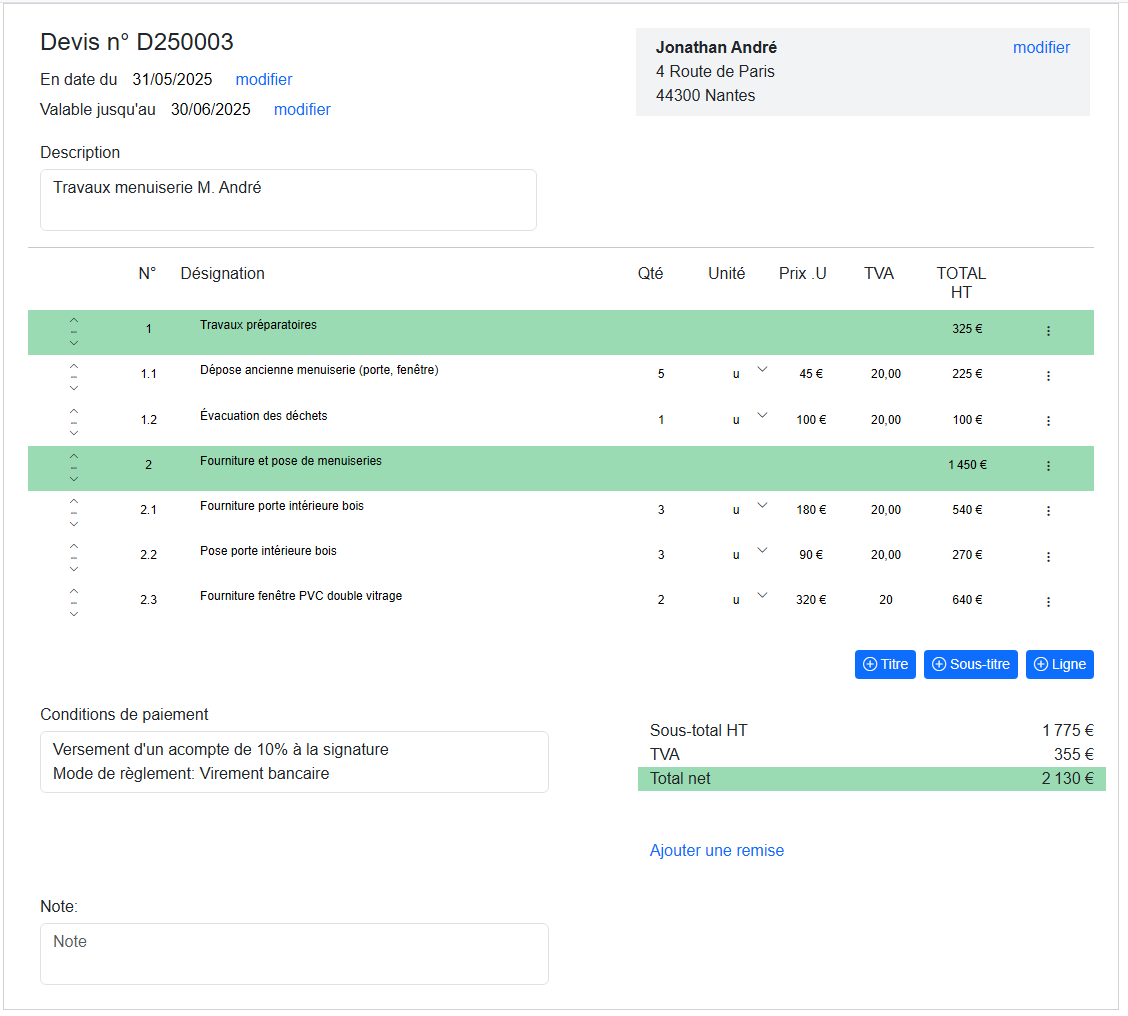
Task: Open unit dropdown for Évacuation des déchets
Action: tap(762, 415)
